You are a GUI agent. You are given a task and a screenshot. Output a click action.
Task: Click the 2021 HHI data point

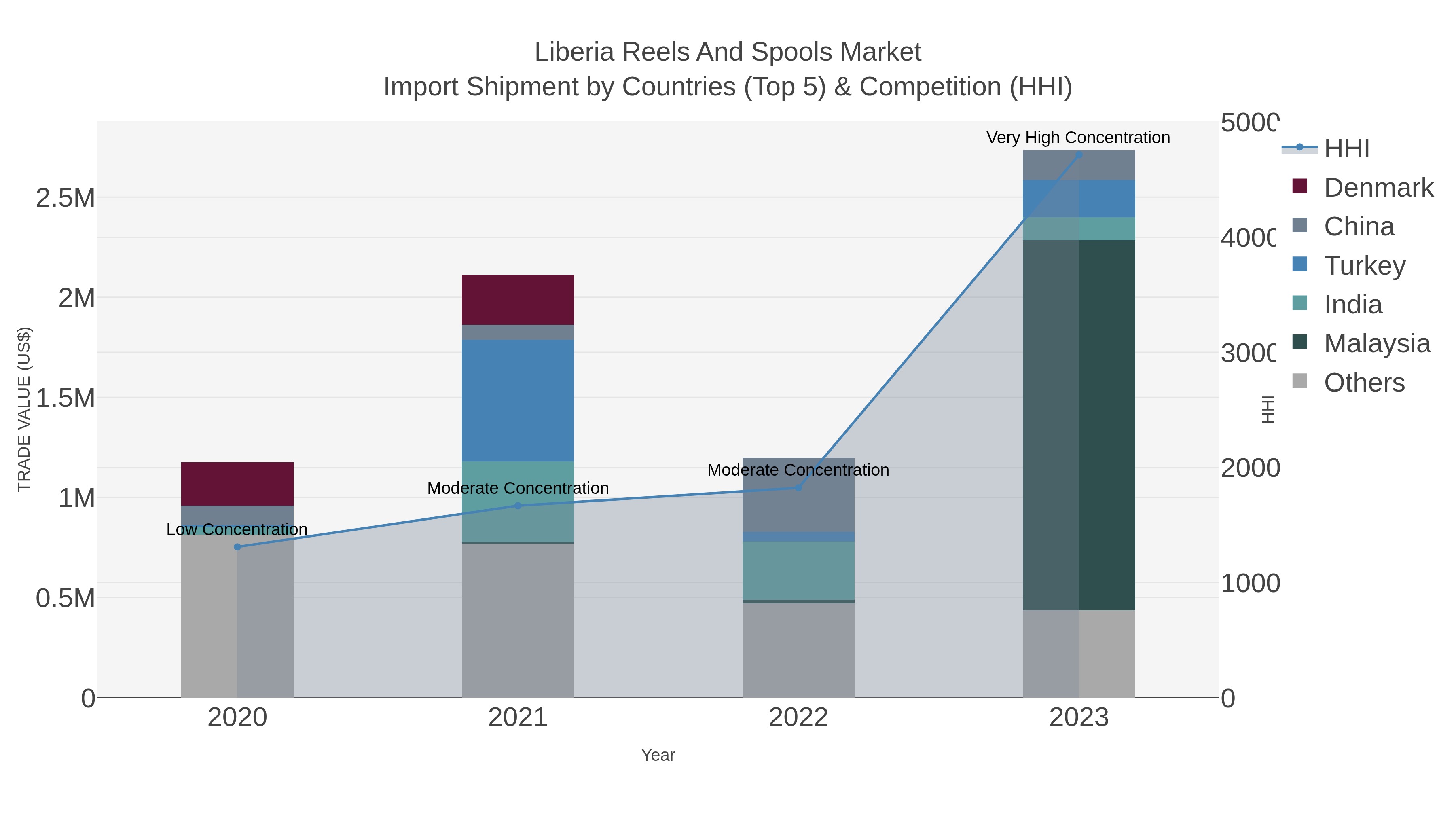(x=518, y=505)
